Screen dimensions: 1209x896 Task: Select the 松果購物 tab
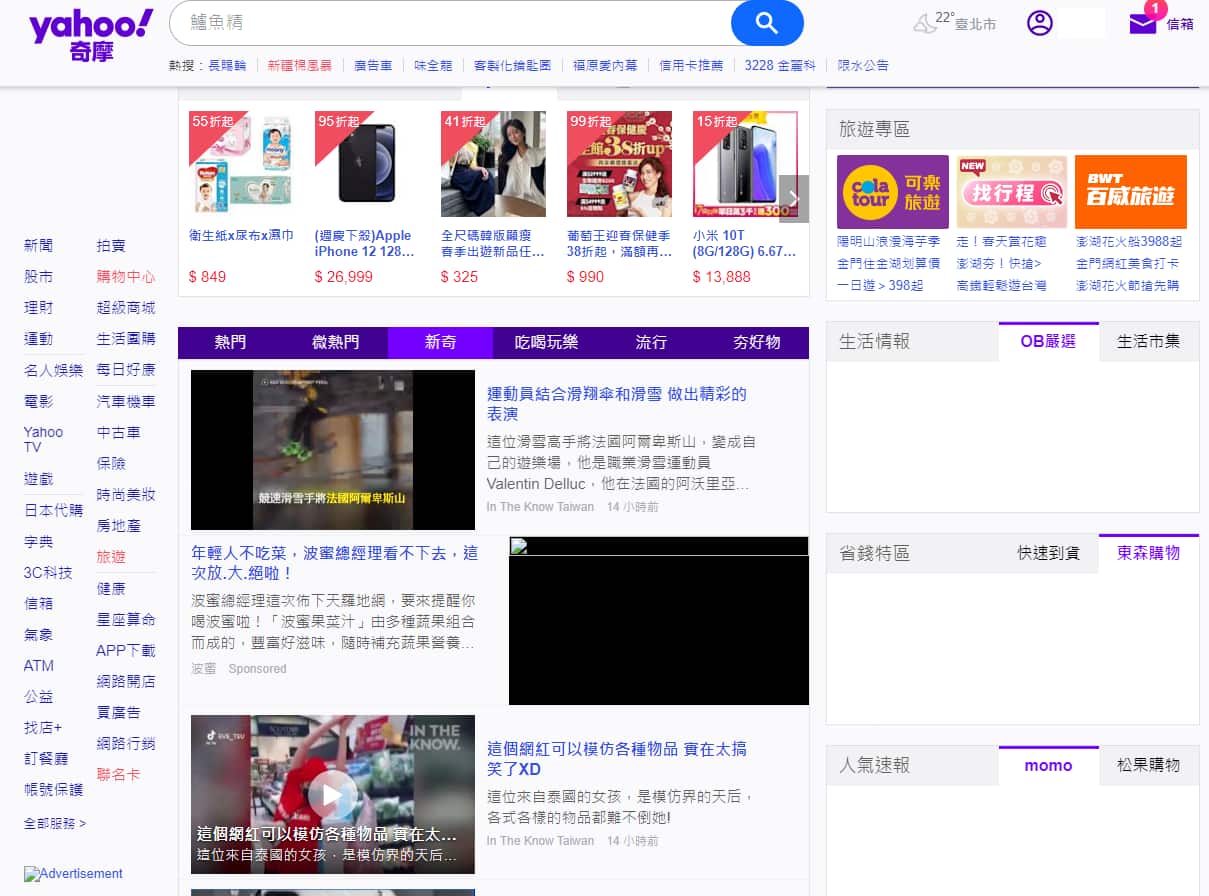1148,765
